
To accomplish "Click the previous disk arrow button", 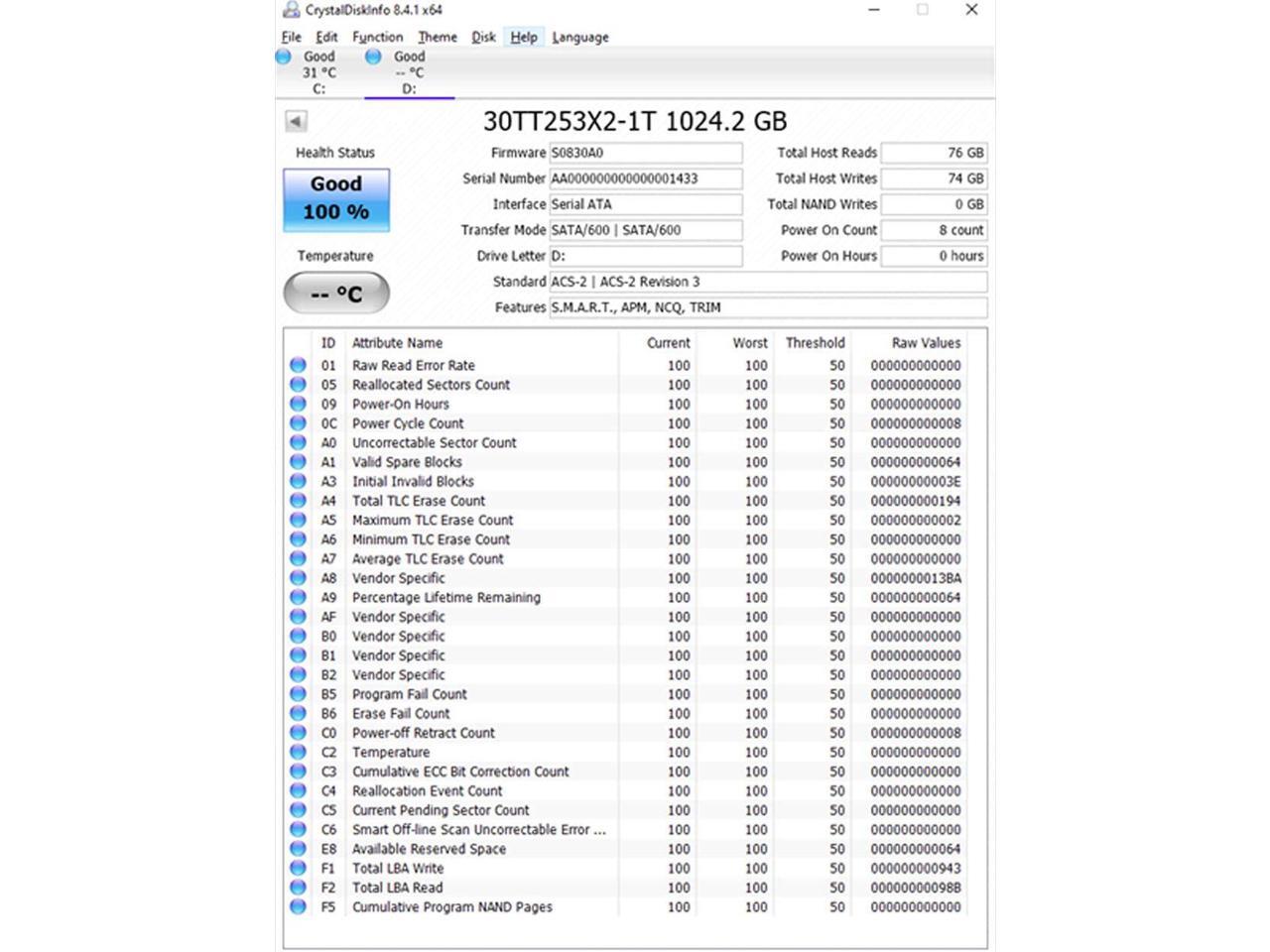I will click(296, 121).
